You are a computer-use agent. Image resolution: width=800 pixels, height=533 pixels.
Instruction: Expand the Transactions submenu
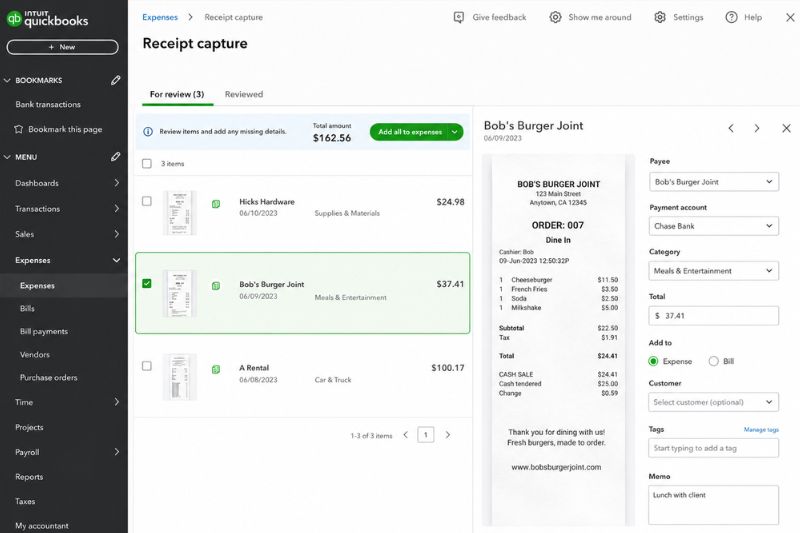tap(116, 208)
